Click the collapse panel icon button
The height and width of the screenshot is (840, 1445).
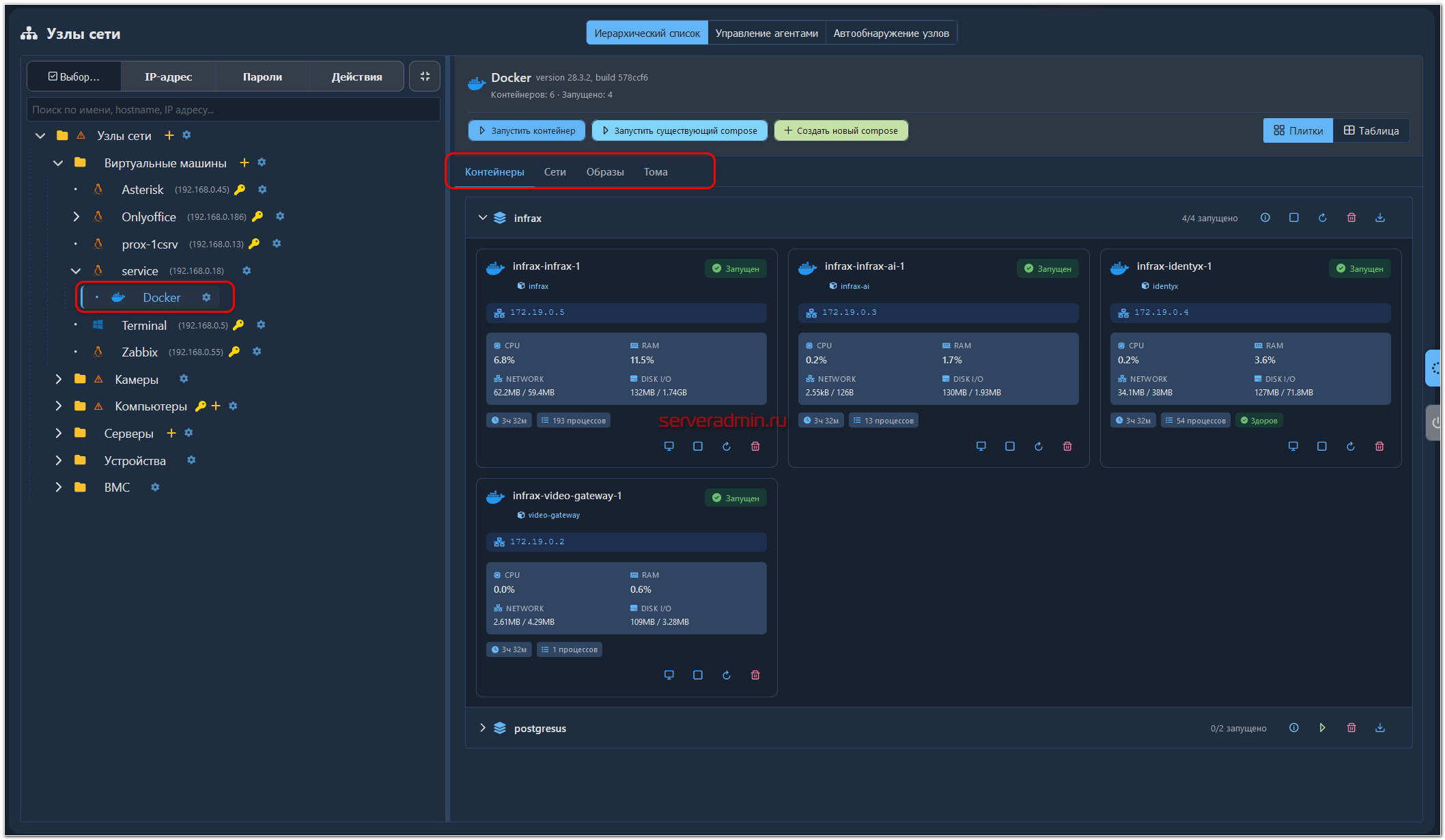tap(425, 76)
